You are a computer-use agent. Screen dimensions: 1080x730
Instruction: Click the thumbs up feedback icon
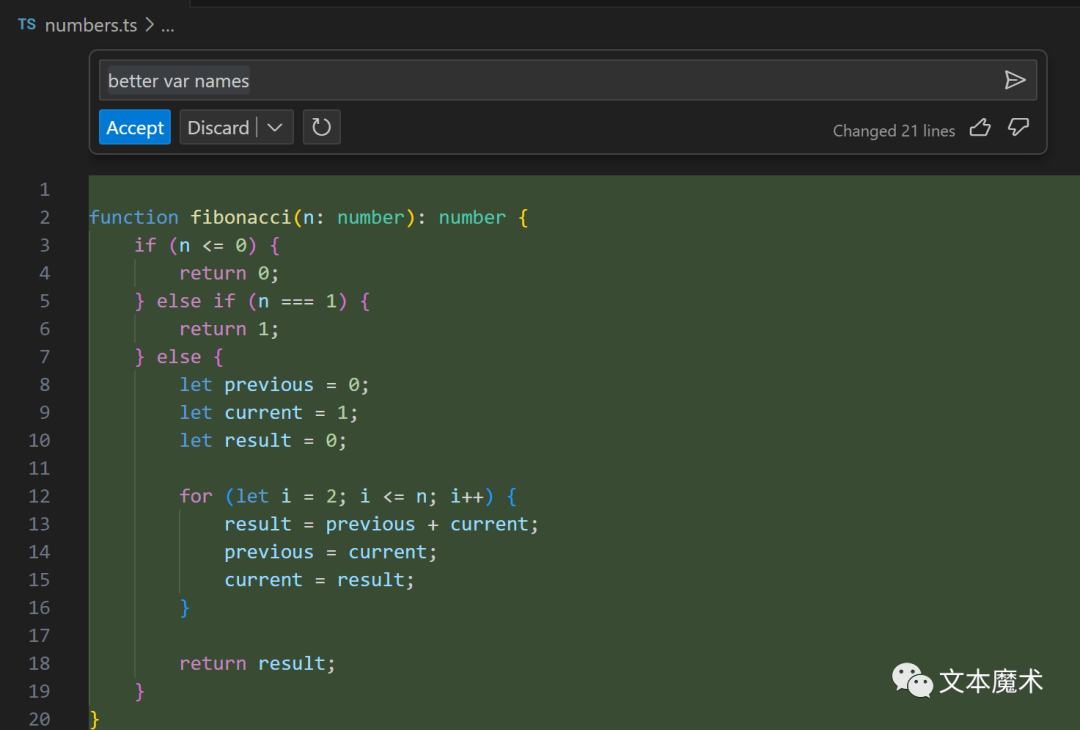coord(980,127)
